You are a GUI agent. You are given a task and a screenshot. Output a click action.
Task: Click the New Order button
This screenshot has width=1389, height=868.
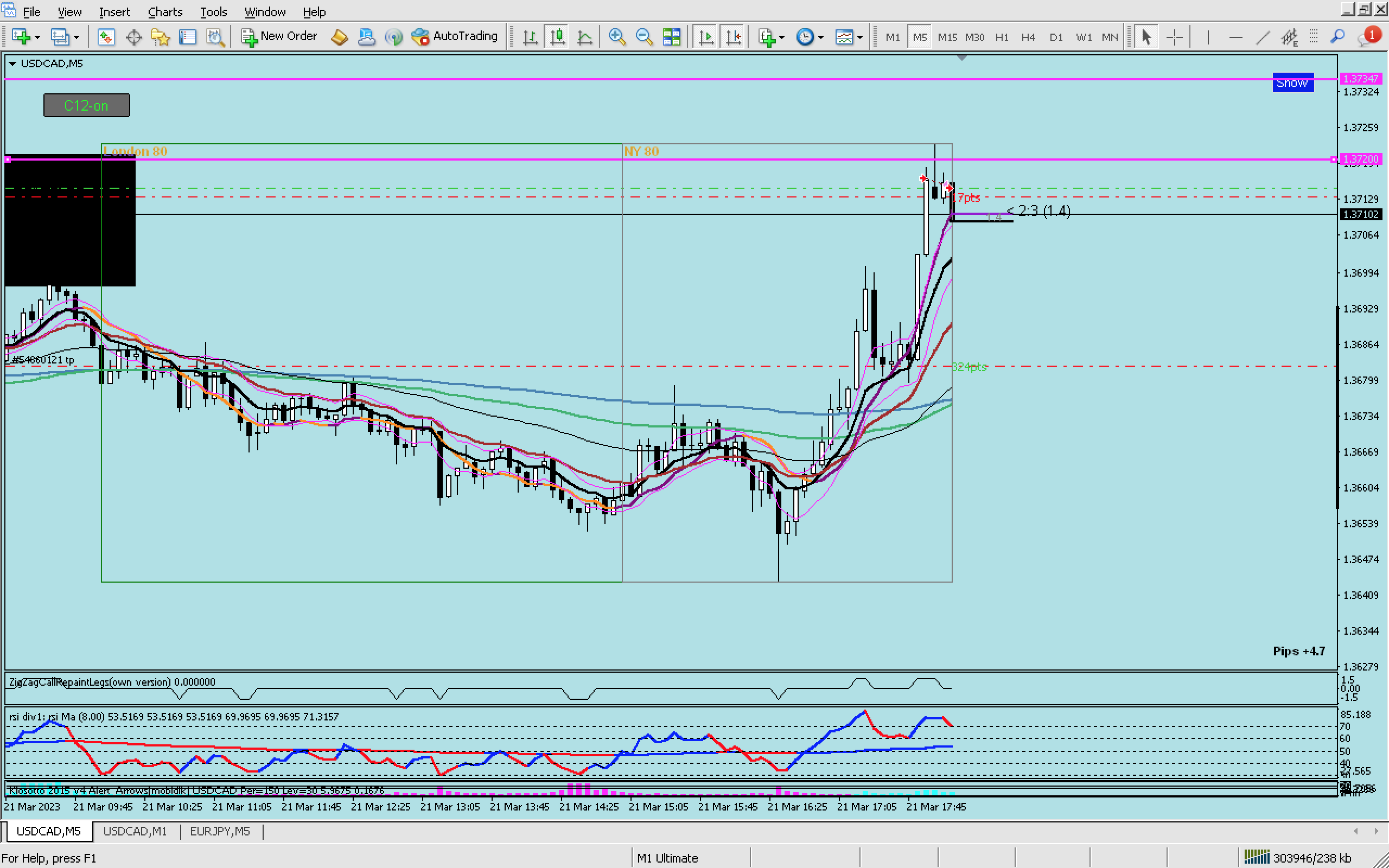point(279,37)
